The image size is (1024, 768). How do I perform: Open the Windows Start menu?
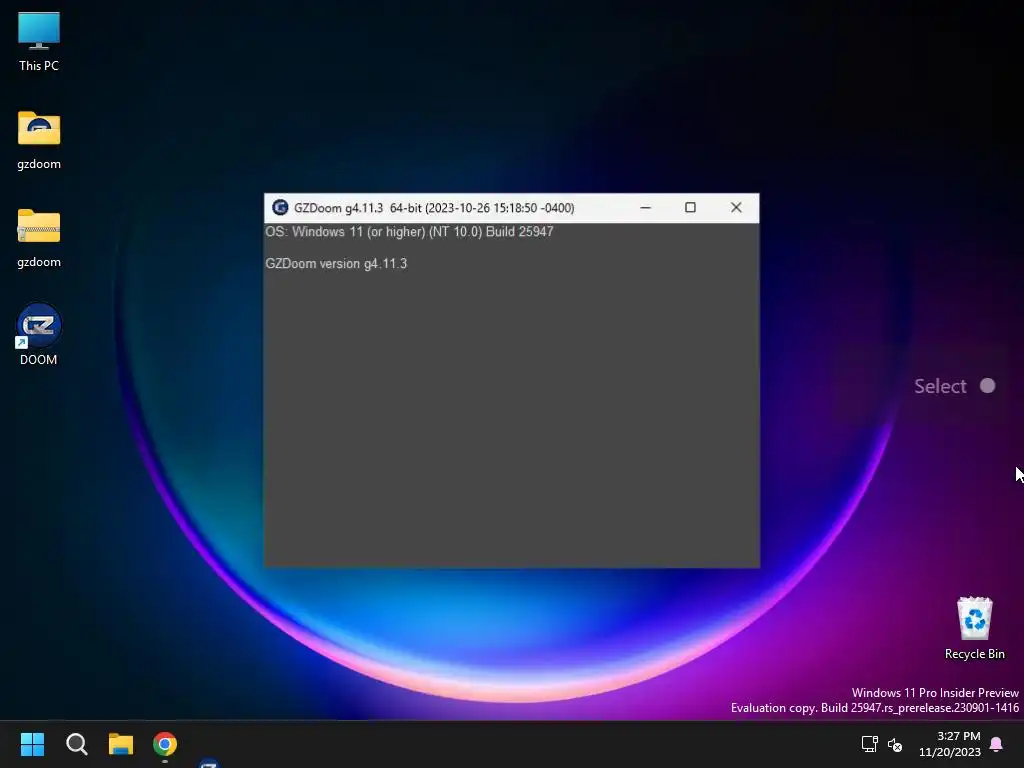point(32,744)
